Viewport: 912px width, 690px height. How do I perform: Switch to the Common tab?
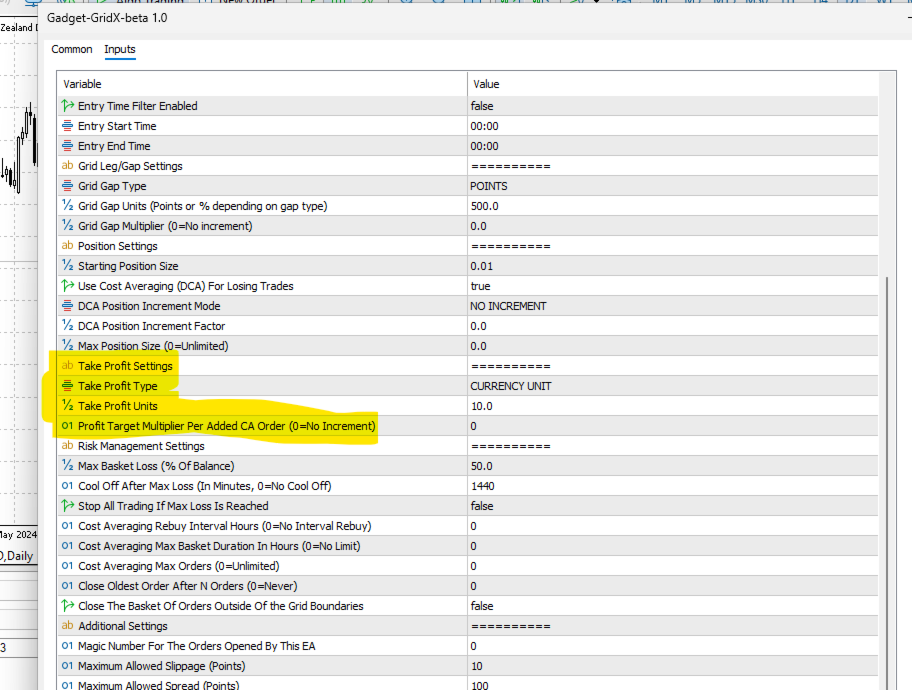pos(72,49)
